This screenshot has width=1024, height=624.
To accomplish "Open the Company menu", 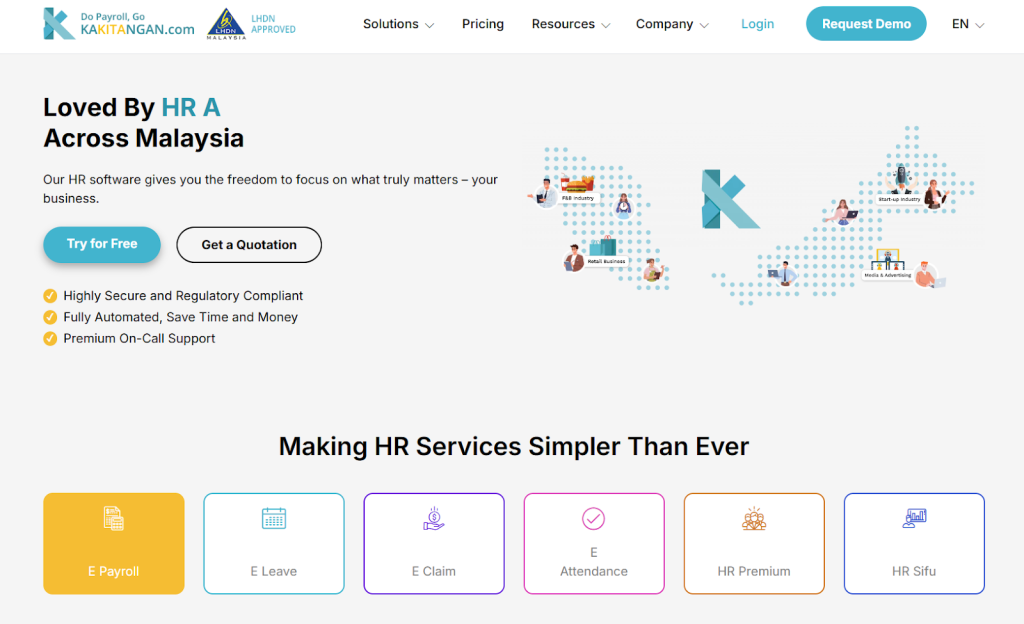I will tap(672, 24).
